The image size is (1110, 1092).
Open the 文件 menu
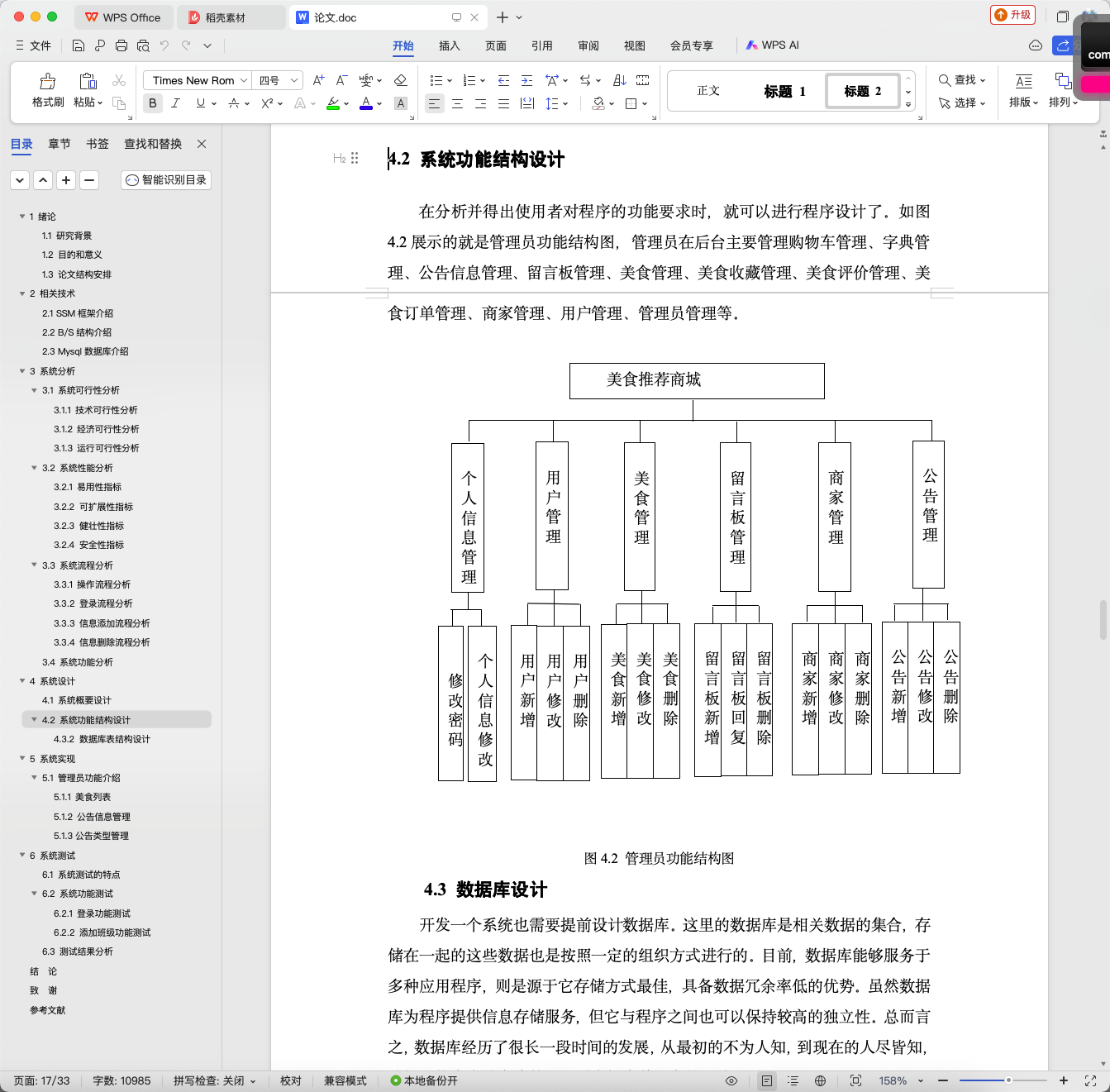coord(33,45)
